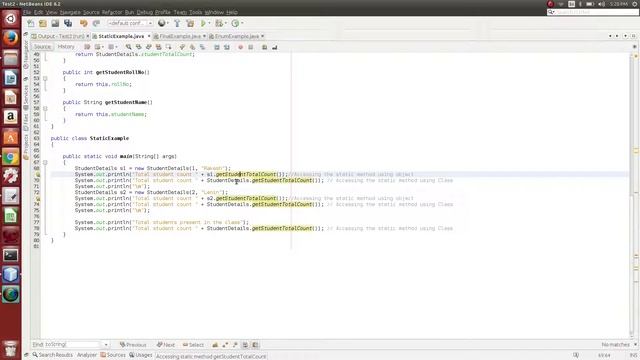640x360 pixels.
Task: Click the red Start Macro Recording icon
Action: 240,47
